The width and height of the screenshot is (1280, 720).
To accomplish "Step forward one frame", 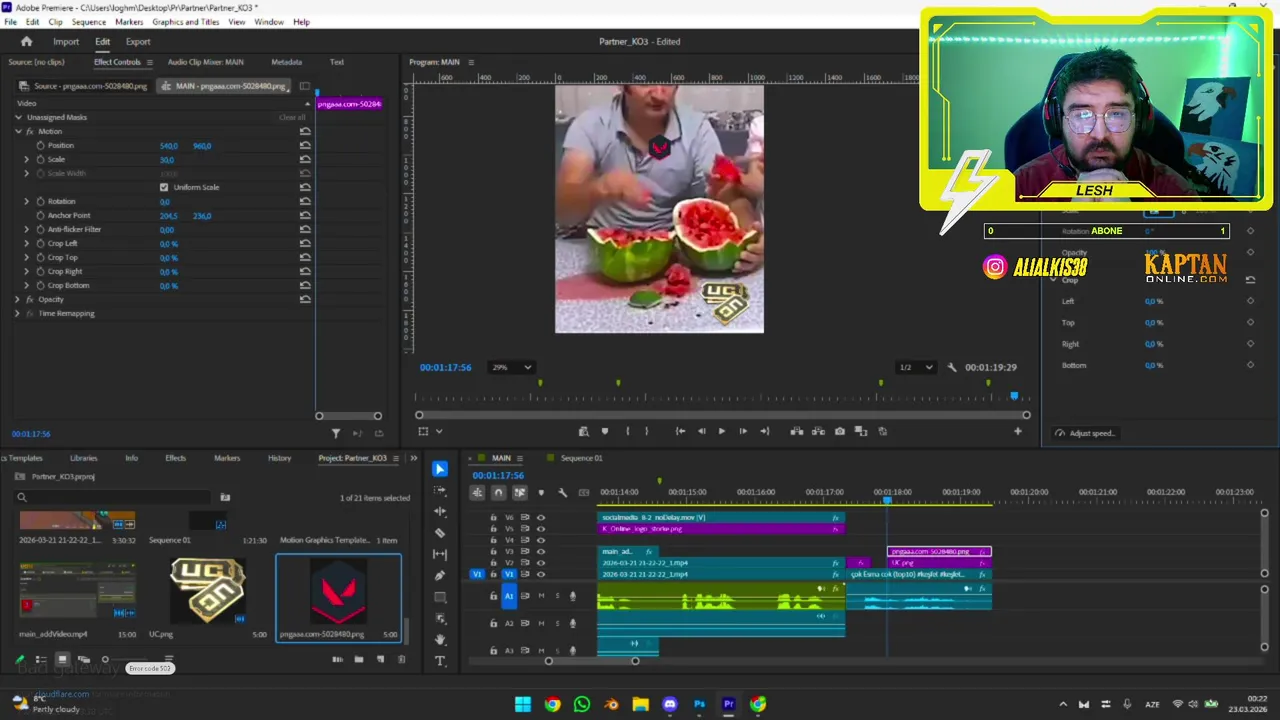I will tap(743, 431).
